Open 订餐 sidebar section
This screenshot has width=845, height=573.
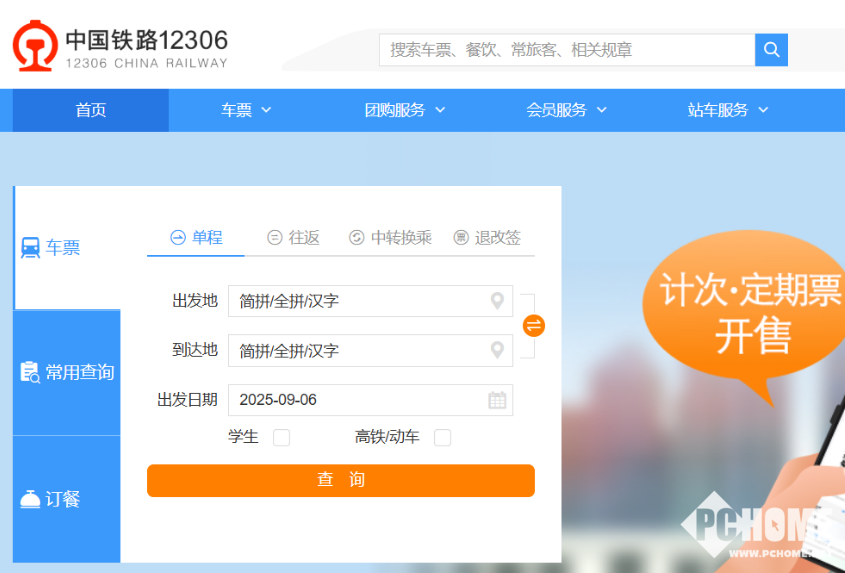(x=65, y=499)
